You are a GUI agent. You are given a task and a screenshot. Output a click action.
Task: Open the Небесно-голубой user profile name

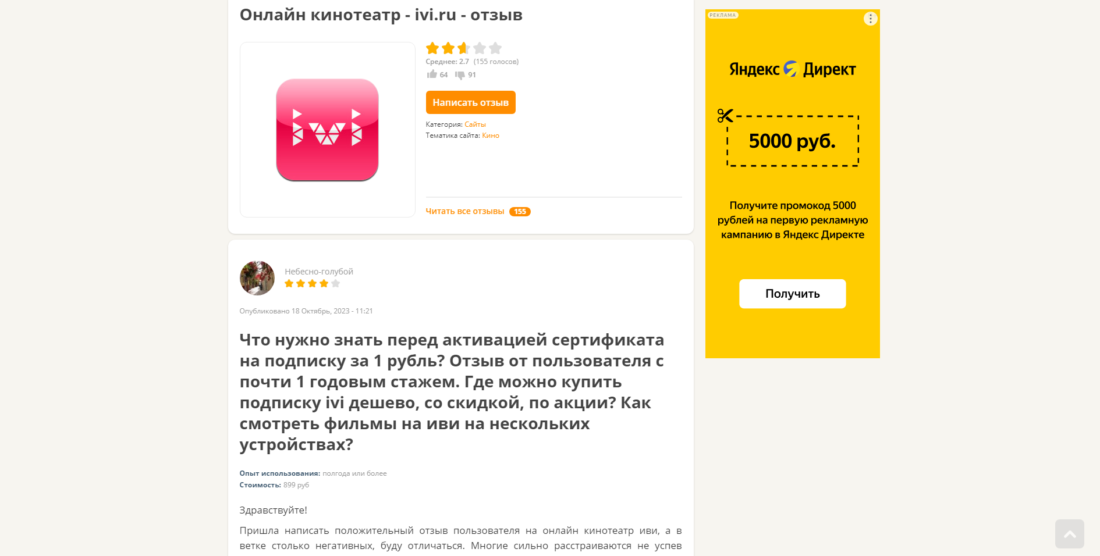click(x=318, y=271)
